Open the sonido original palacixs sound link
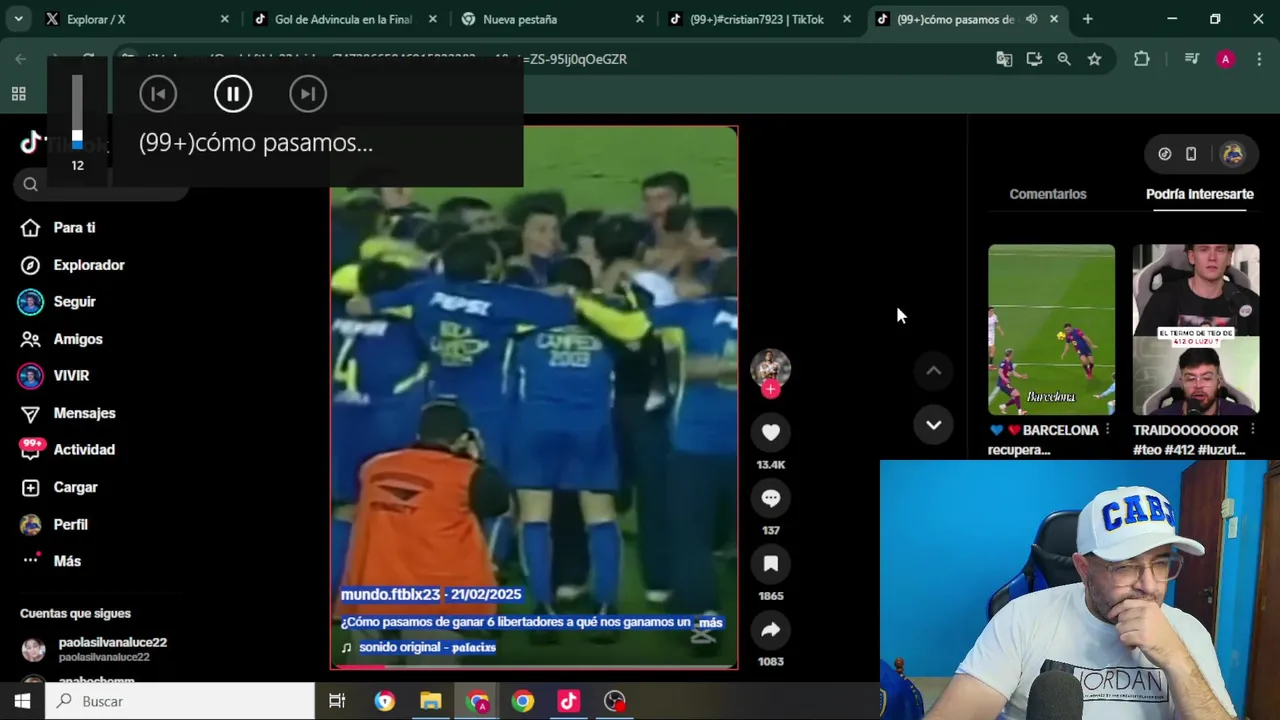This screenshot has height=720, width=1280. click(x=427, y=647)
